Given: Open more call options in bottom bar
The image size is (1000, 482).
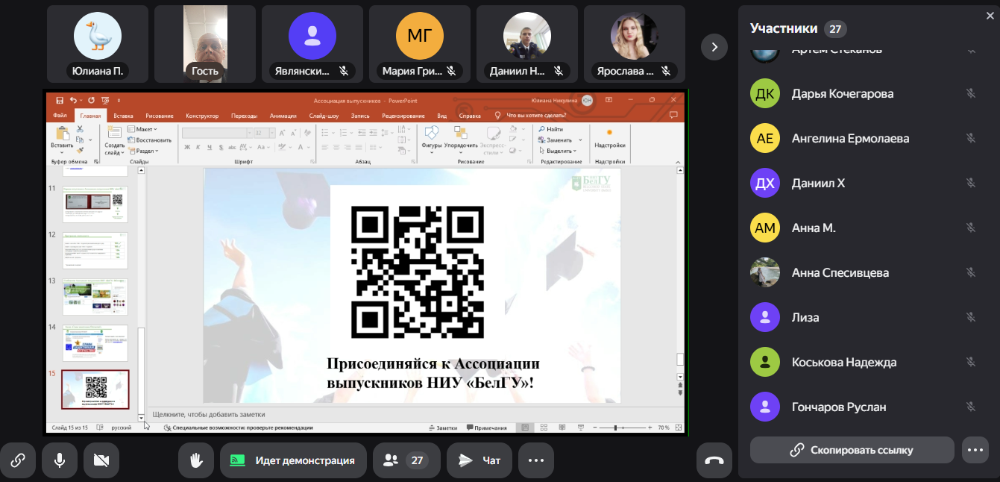Looking at the screenshot, I should [536, 460].
